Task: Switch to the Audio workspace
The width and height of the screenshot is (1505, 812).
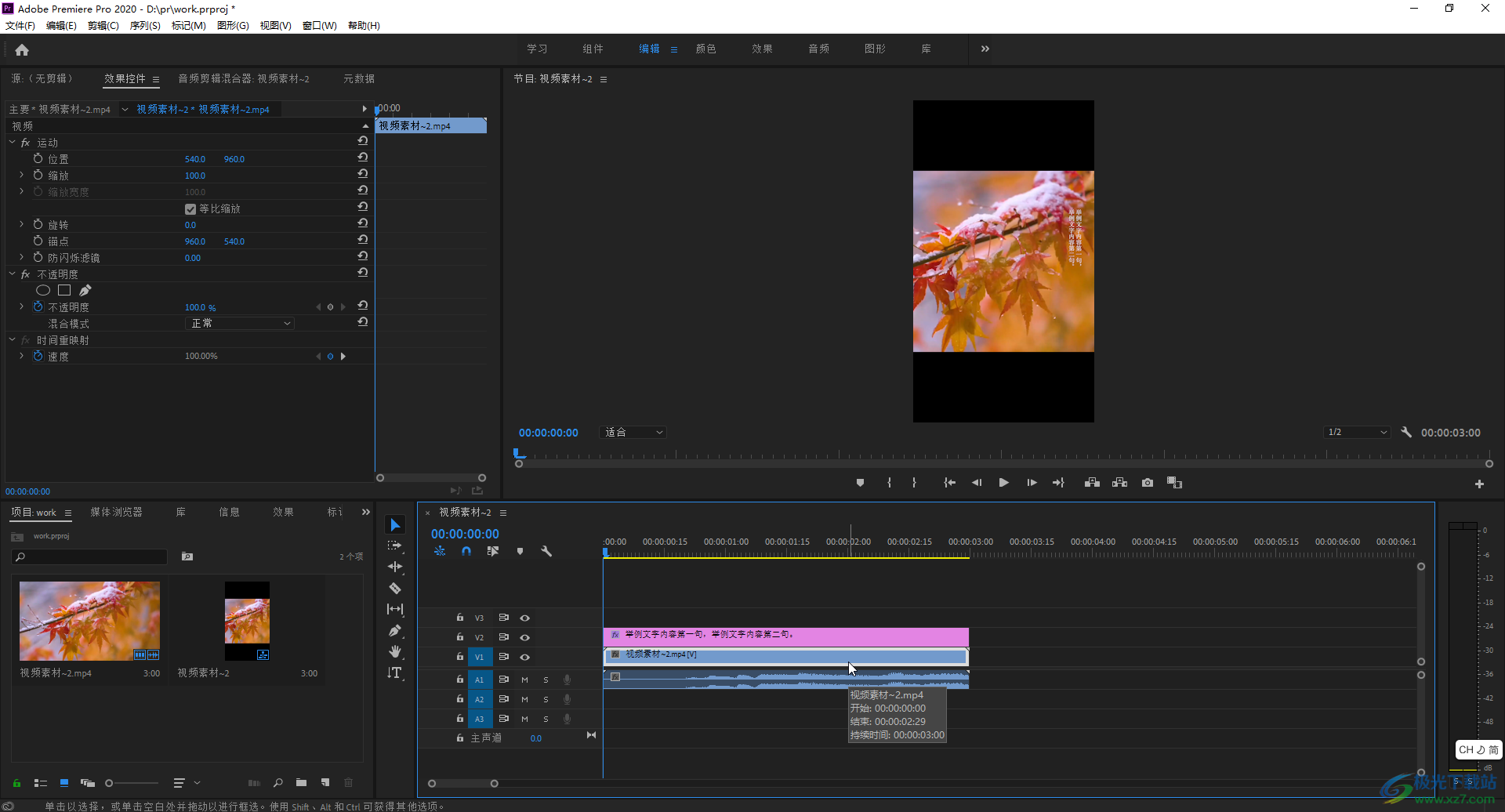Action: pos(819,49)
